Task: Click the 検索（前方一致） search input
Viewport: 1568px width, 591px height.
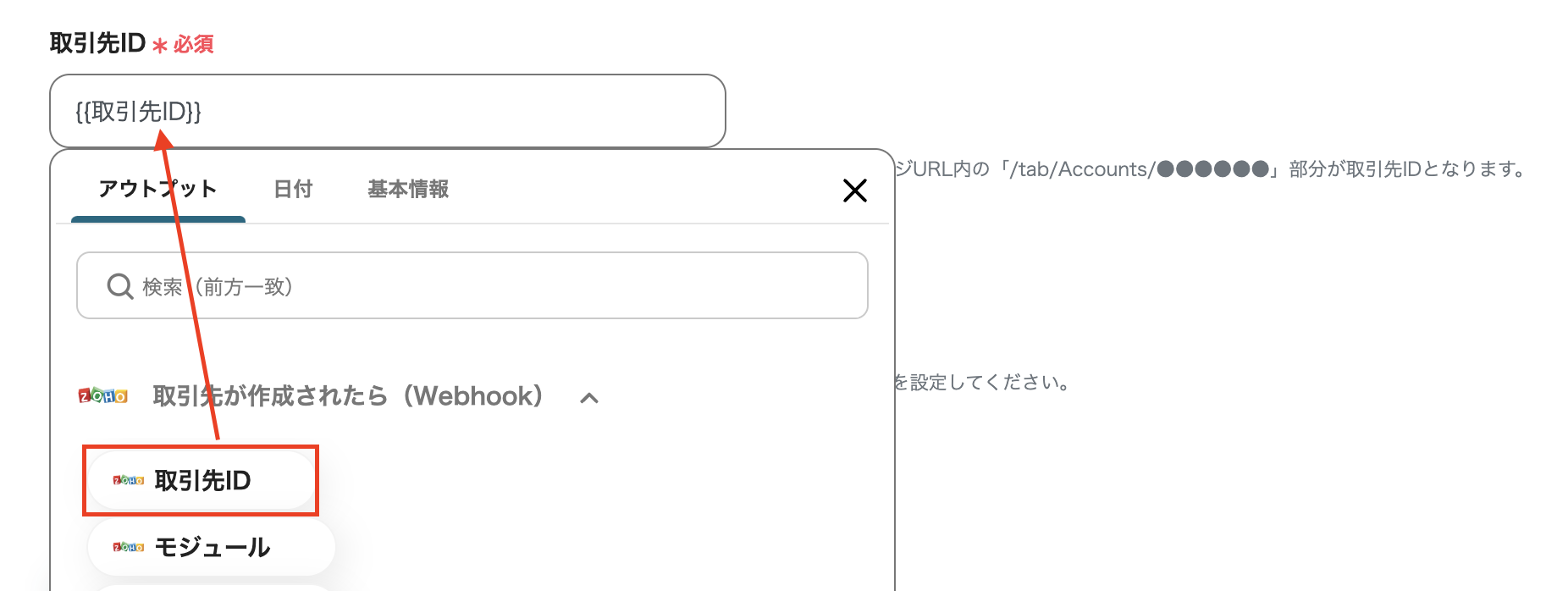Action: [472, 286]
